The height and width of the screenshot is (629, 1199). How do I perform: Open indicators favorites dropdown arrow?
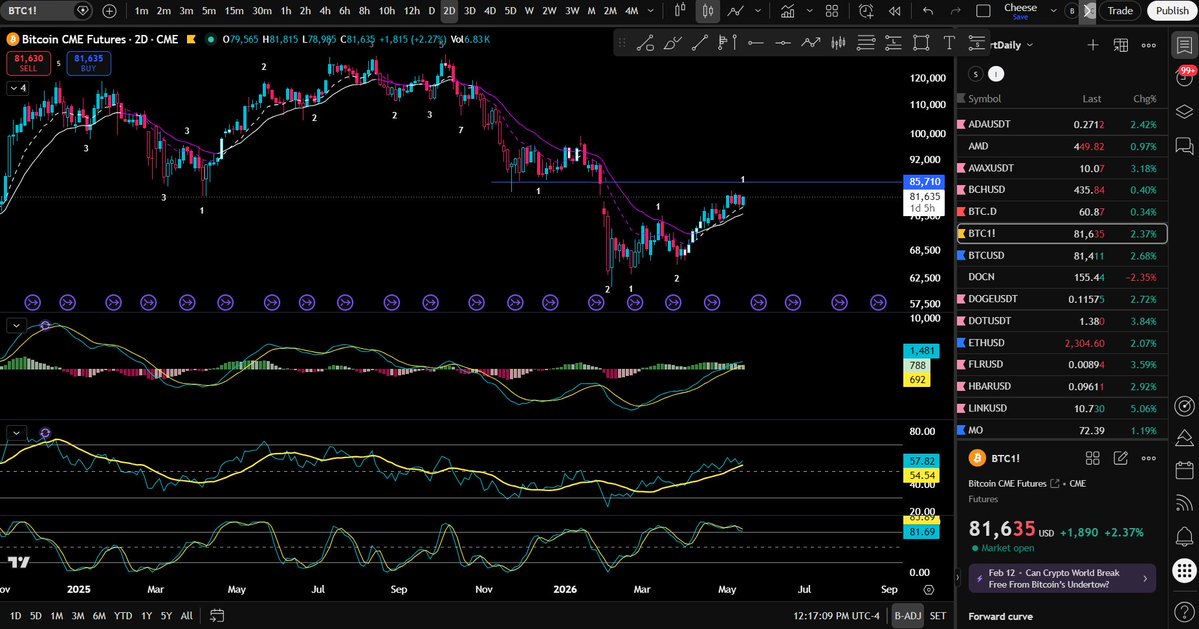tap(809, 11)
